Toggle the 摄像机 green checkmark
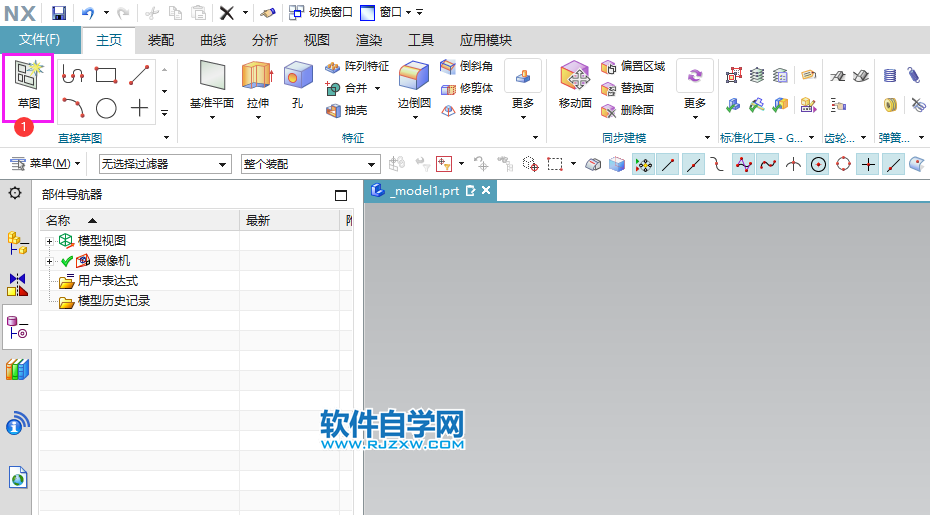Screen dimensions: 930x515 click(67, 261)
